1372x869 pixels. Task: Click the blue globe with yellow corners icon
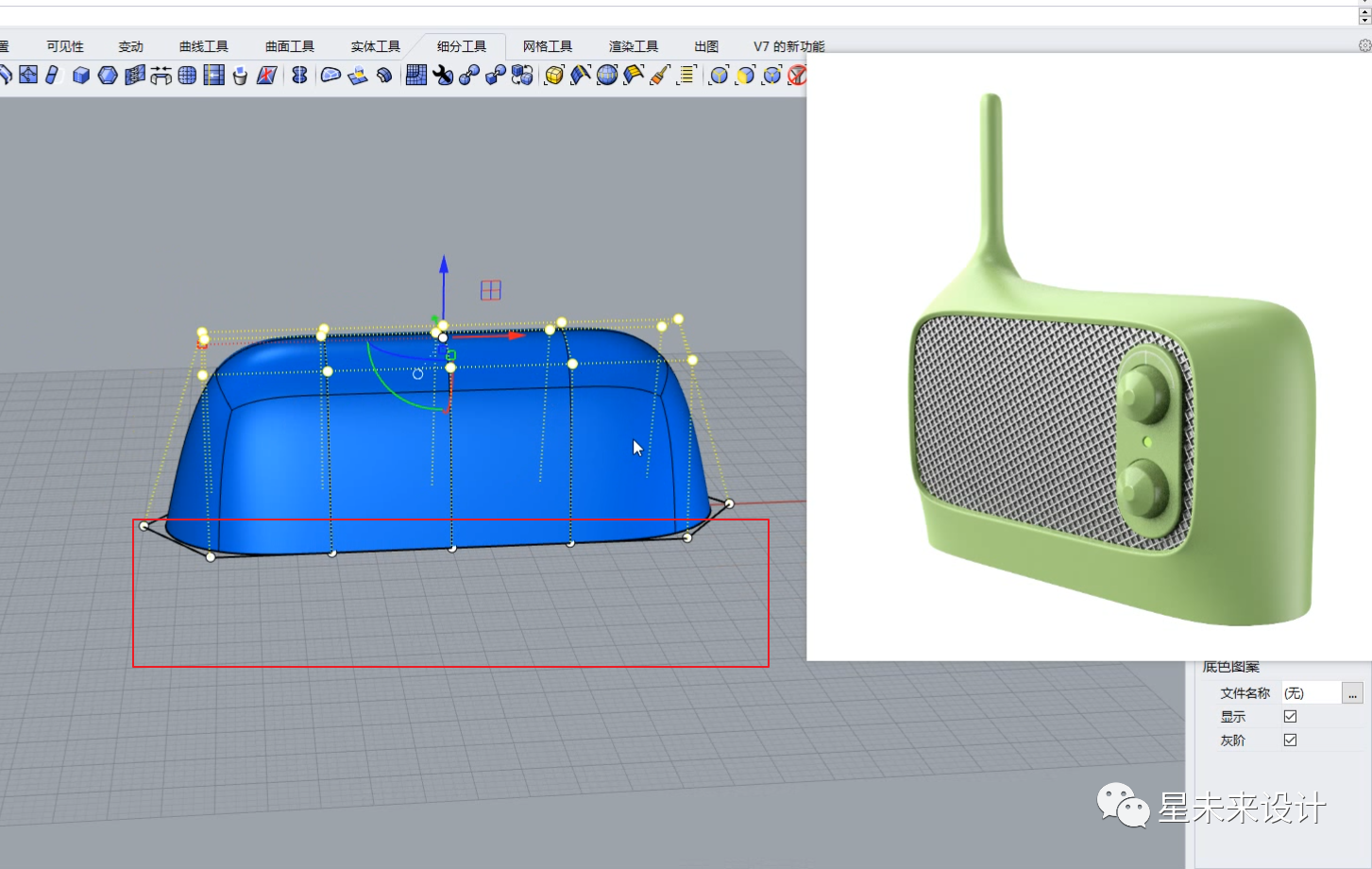(x=607, y=76)
